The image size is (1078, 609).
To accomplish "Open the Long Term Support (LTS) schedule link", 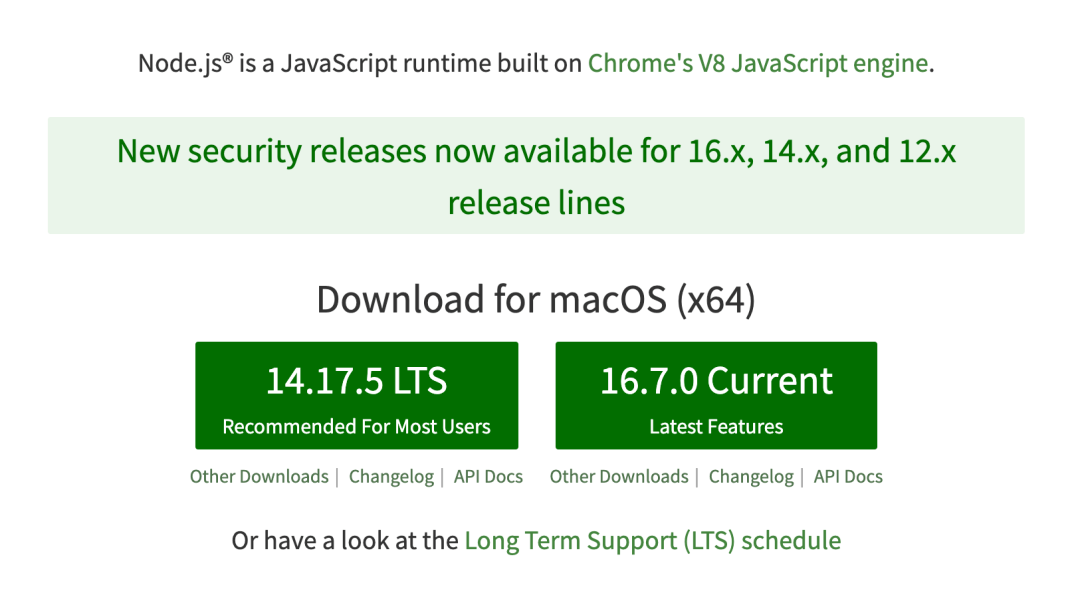I will point(652,541).
